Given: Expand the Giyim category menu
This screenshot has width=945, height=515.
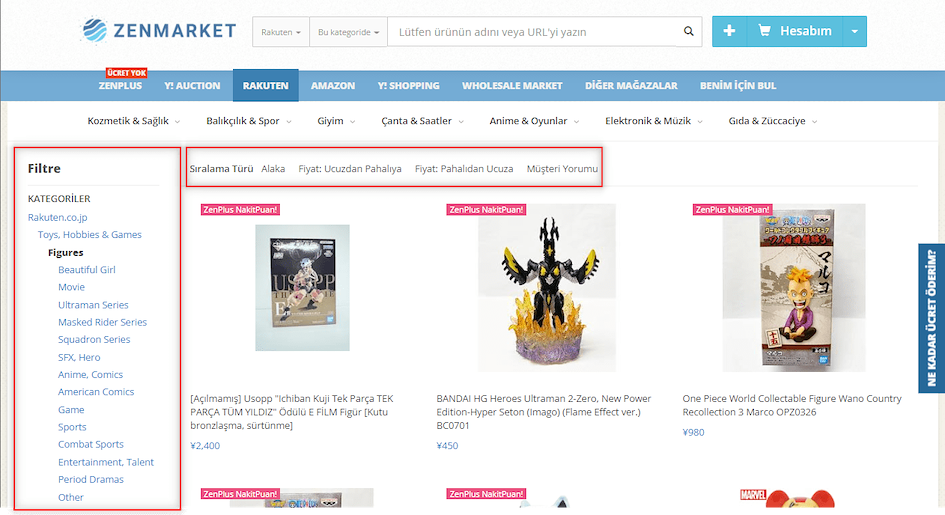Looking at the screenshot, I should pyautogui.click(x=336, y=121).
